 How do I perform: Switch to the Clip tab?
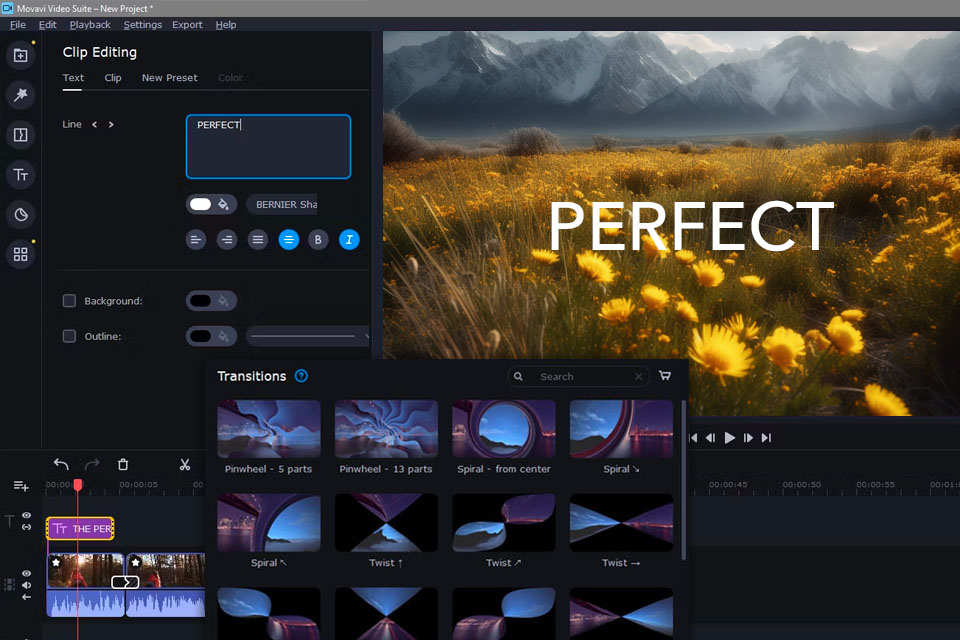(113, 78)
